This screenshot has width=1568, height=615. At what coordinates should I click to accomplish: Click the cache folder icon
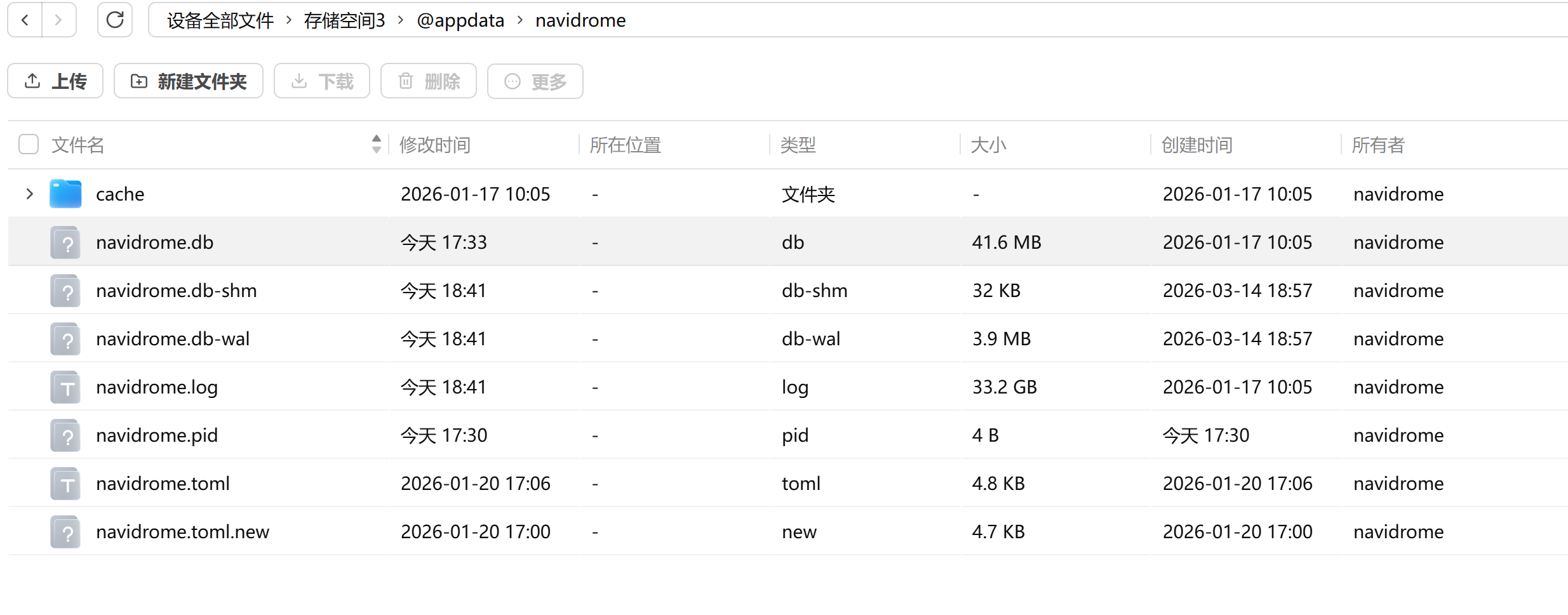(x=64, y=194)
